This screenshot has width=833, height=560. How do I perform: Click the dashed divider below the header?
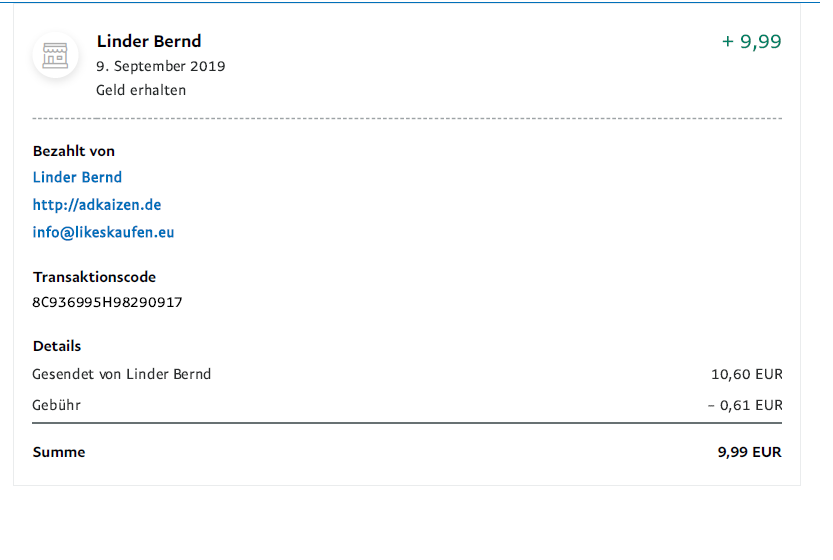pyautogui.click(x=407, y=119)
